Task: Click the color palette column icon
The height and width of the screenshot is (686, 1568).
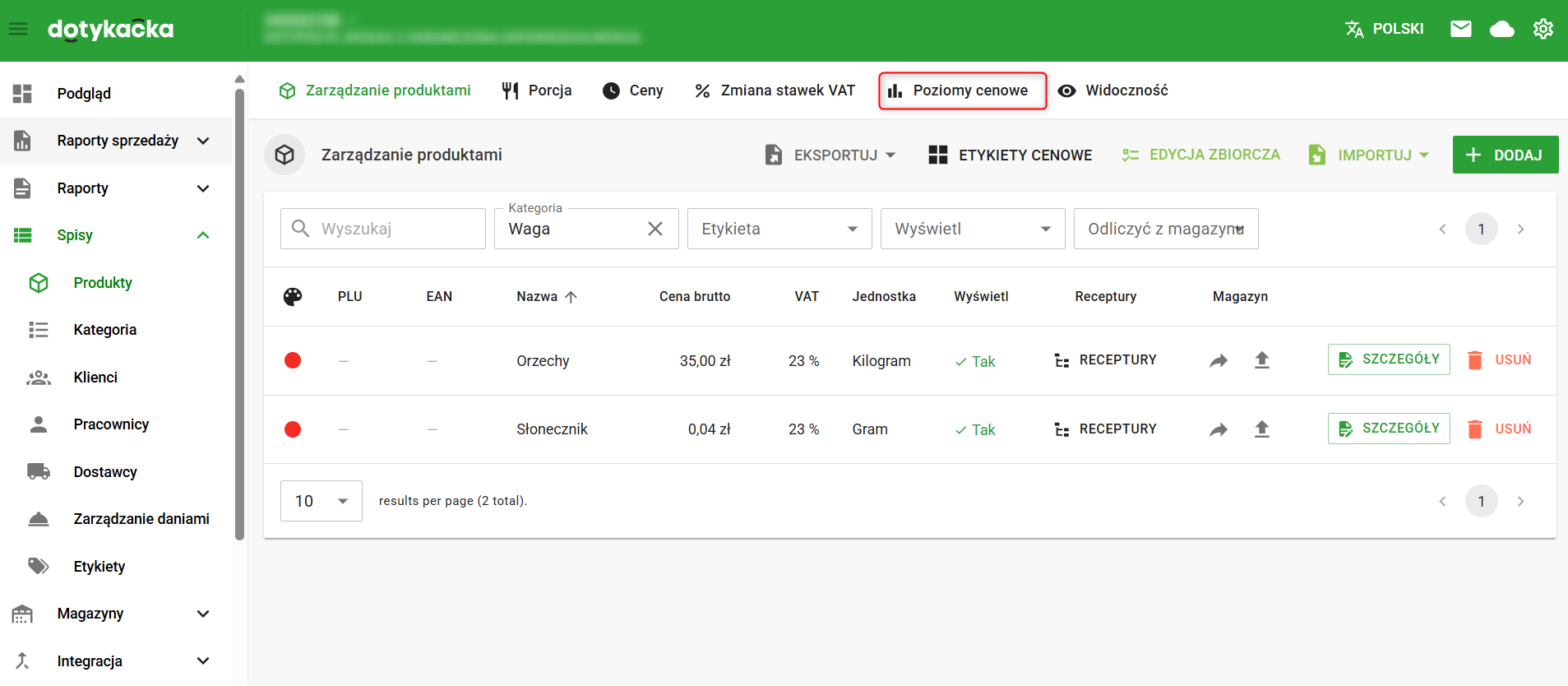Action: (293, 297)
